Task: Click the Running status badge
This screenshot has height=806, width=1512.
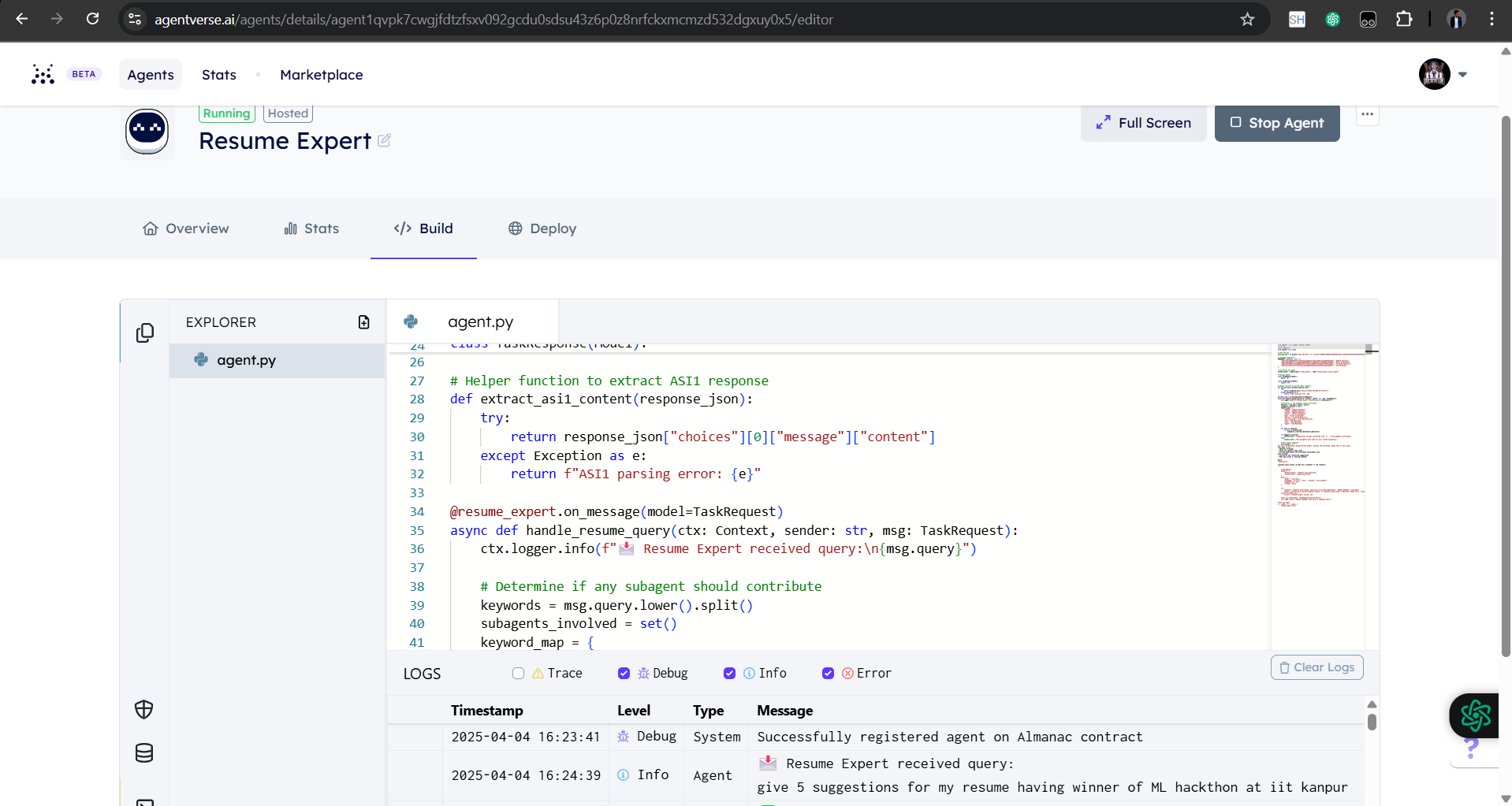Action: [226, 113]
